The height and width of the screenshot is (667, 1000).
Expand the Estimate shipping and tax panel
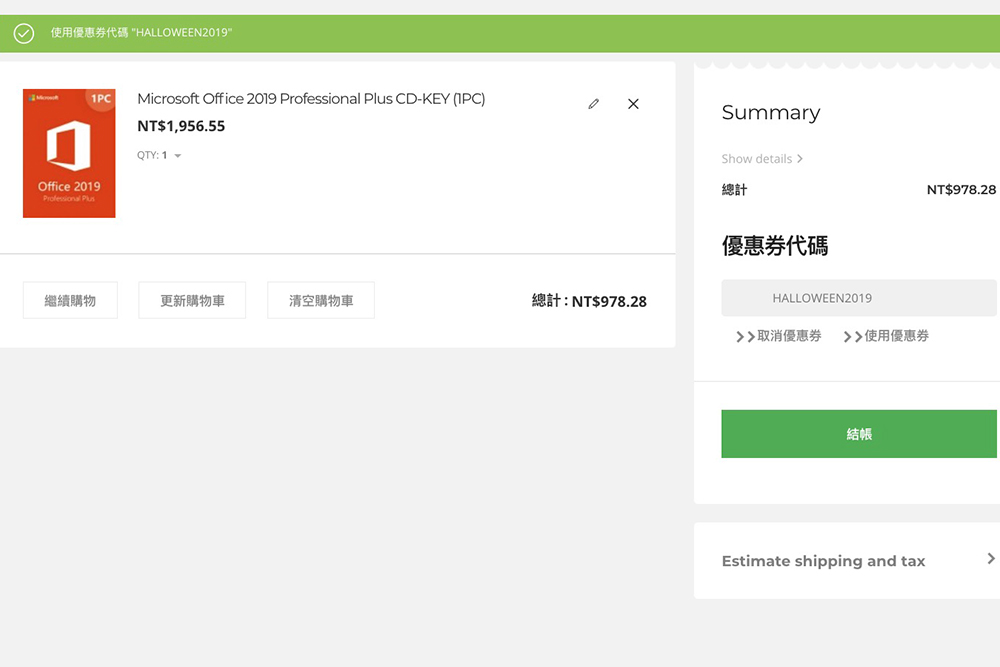coord(824,561)
